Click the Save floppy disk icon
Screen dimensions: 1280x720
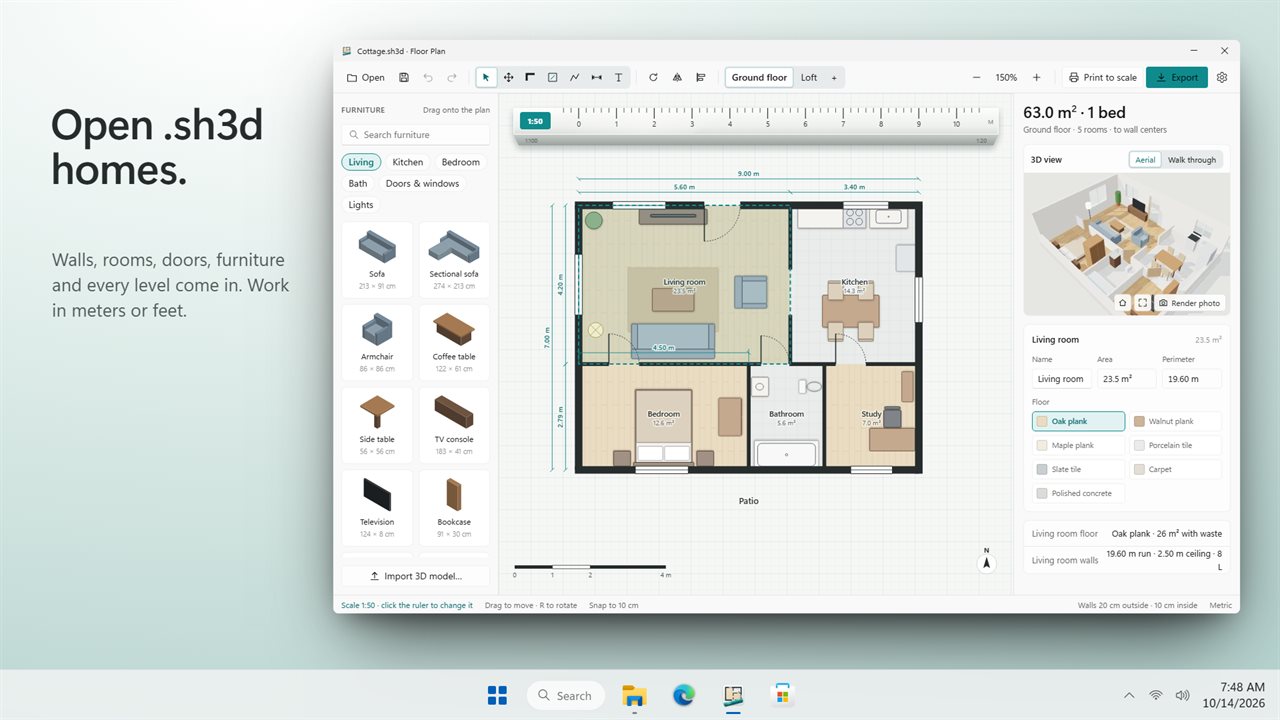pyautogui.click(x=404, y=77)
